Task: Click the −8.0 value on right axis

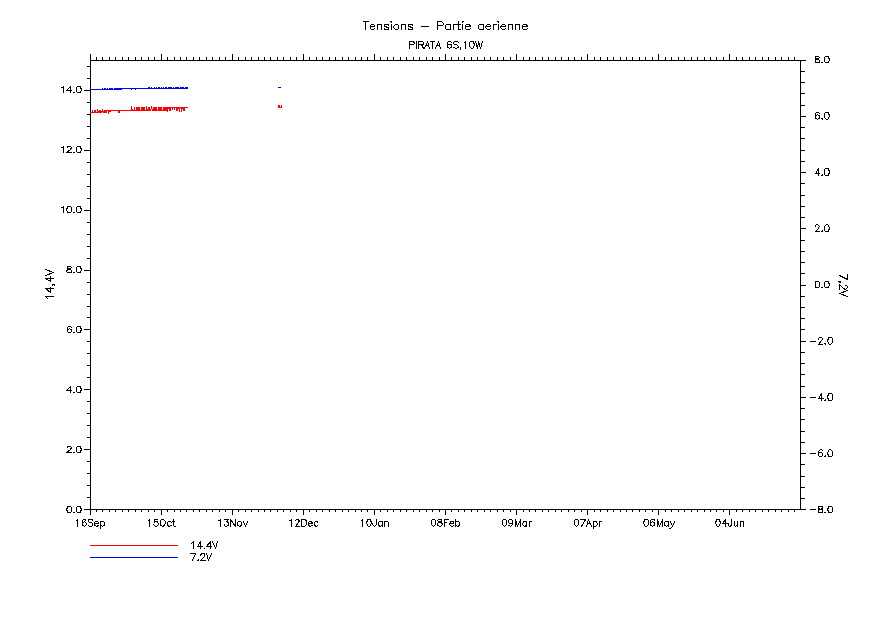Action: 822,510
